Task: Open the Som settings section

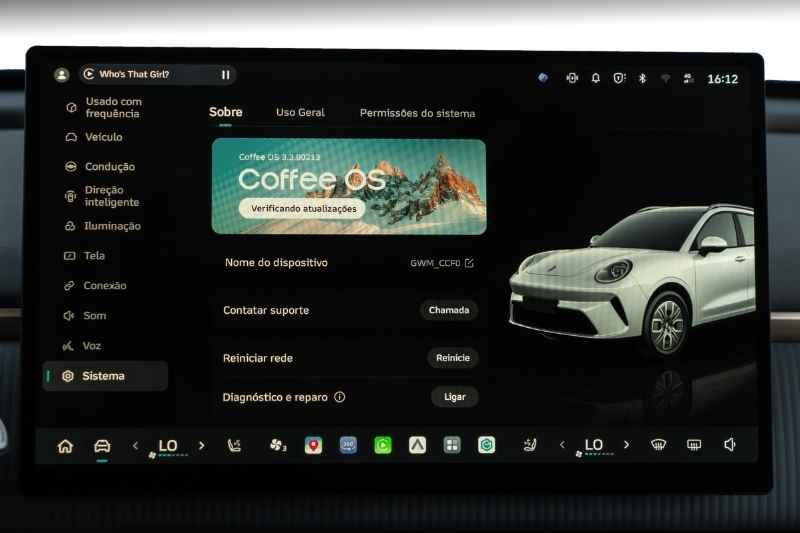Action: [x=85, y=316]
